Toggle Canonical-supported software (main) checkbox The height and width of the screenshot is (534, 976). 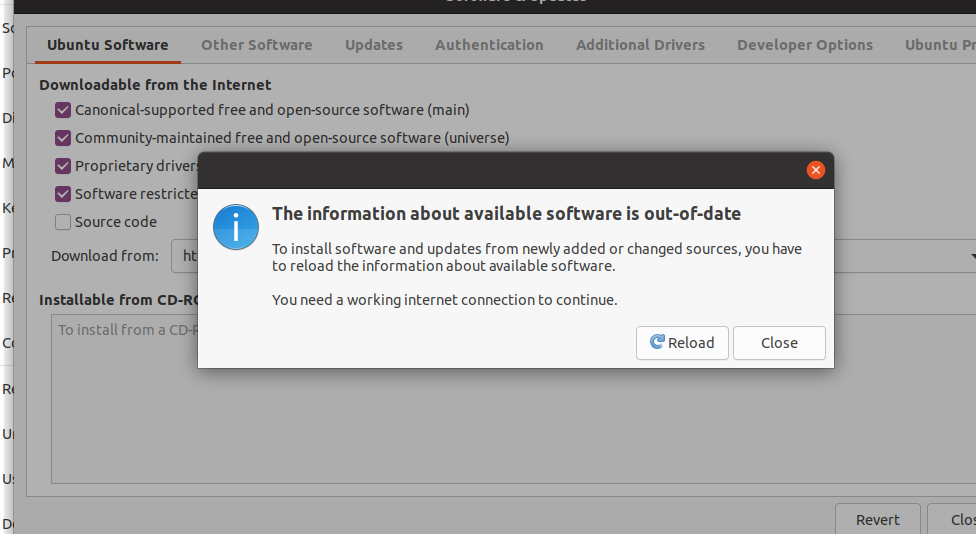tap(63, 110)
